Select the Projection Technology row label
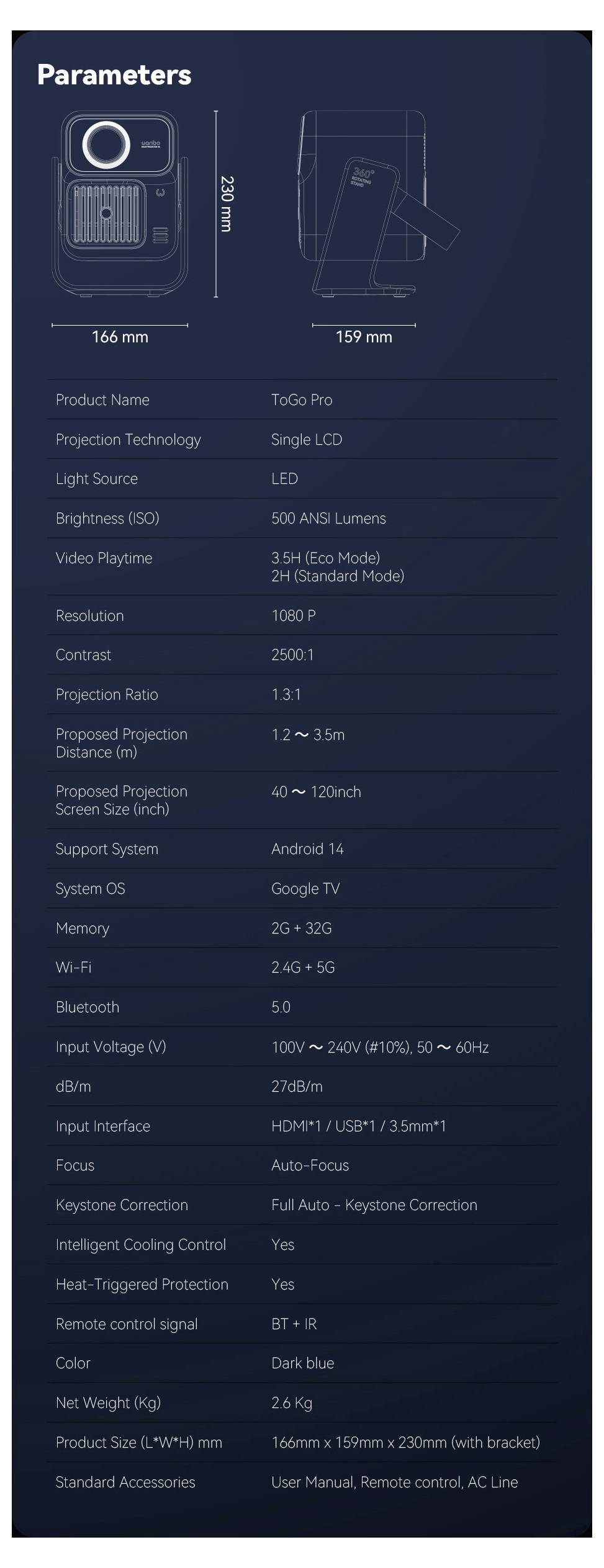 click(128, 440)
